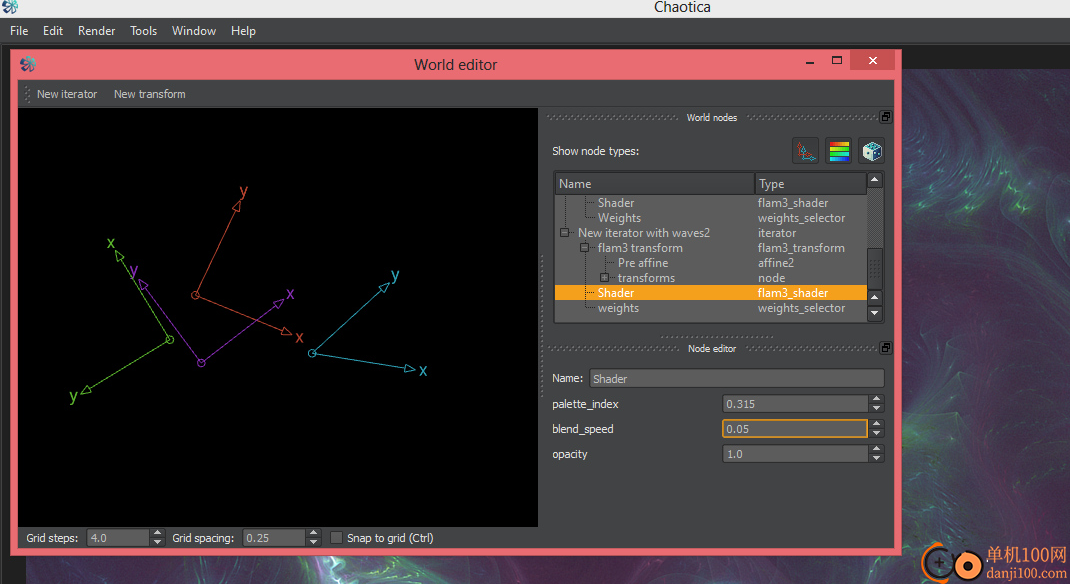Screen dimensions: 1070x584
Task: Click the purple transform x-axis arrowhead
Action: pyautogui.click(x=278, y=304)
